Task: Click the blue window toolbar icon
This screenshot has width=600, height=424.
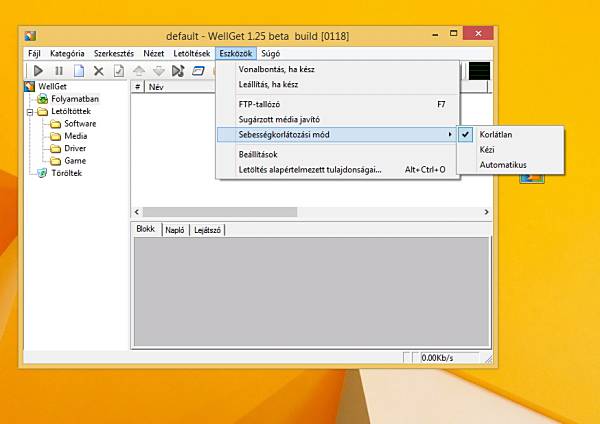Action: click(198, 71)
